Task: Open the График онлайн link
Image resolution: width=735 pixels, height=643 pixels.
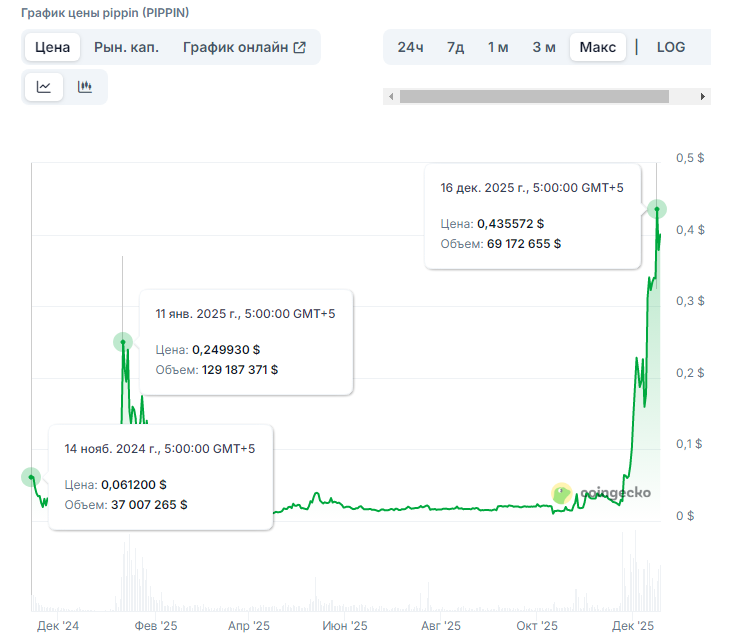Action: 235,47
